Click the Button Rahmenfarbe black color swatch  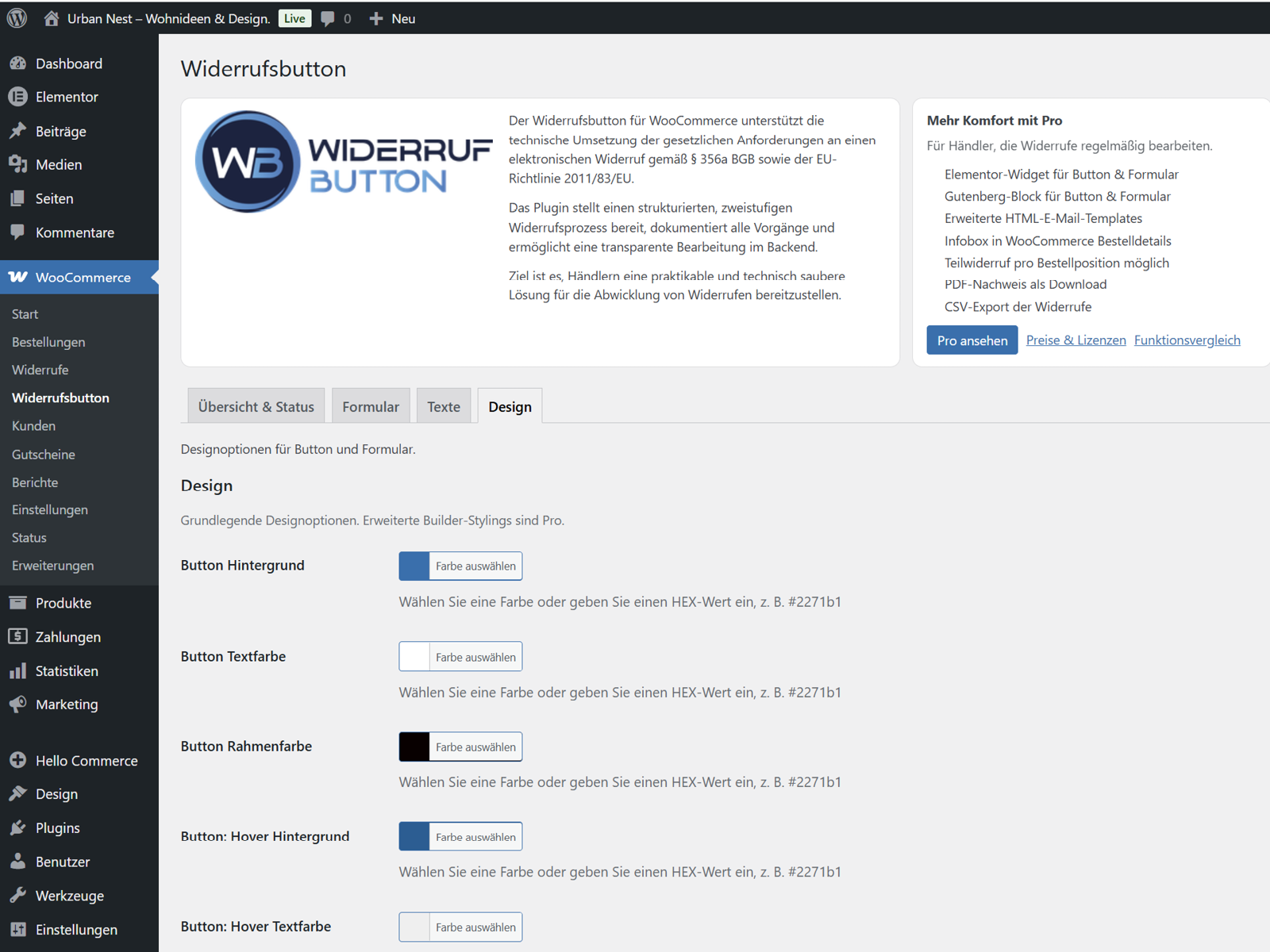click(x=414, y=747)
